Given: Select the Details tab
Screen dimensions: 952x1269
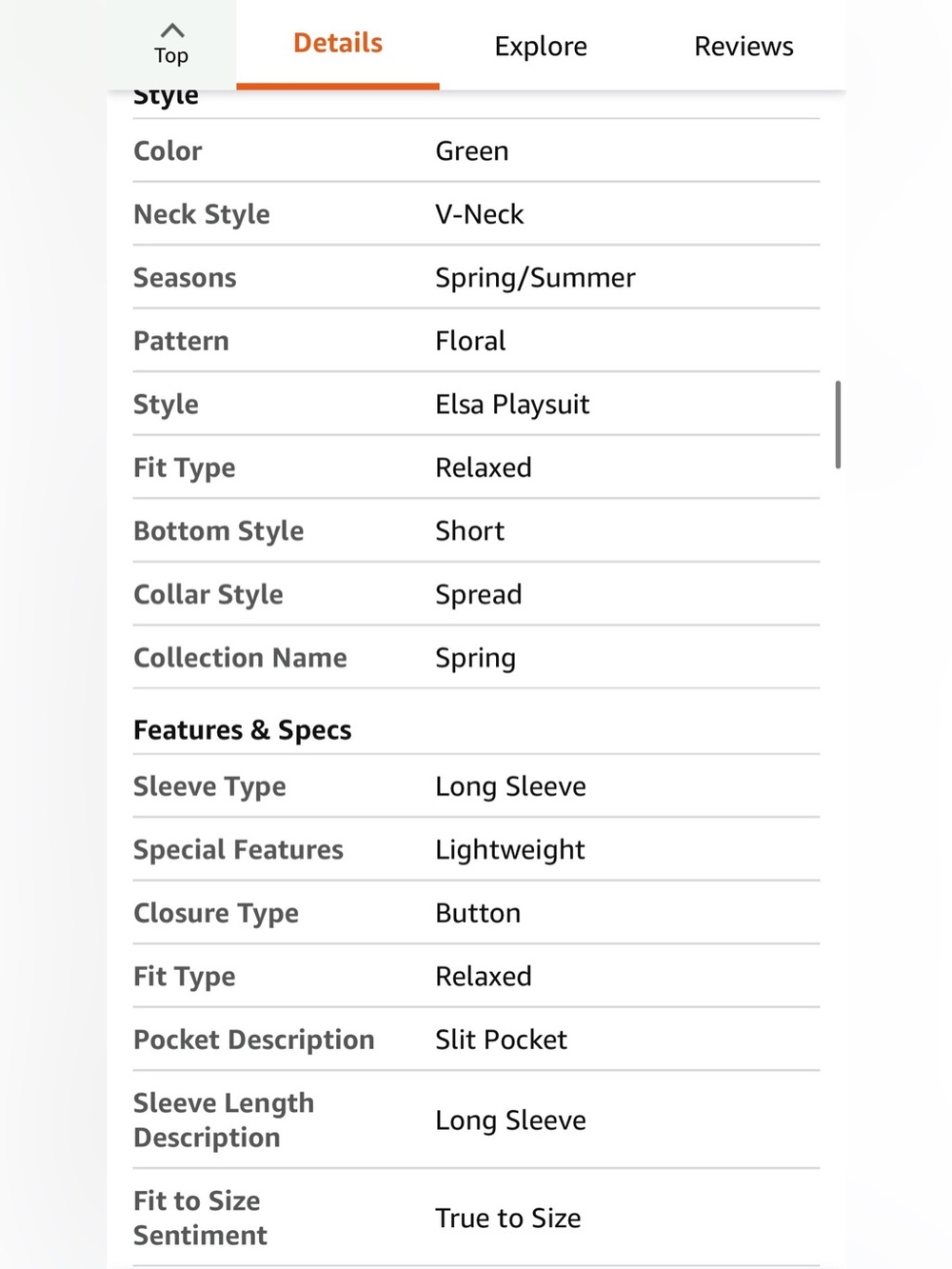Looking at the screenshot, I should [338, 43].
